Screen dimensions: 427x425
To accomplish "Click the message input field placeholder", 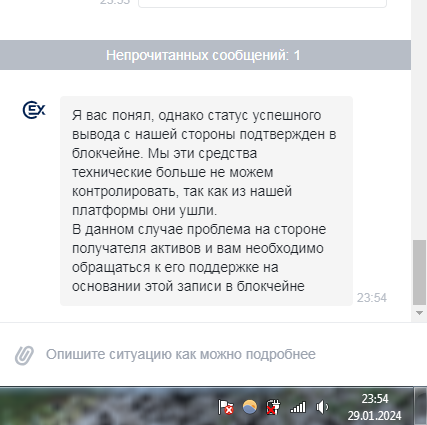I will click(x=181, y=354).
